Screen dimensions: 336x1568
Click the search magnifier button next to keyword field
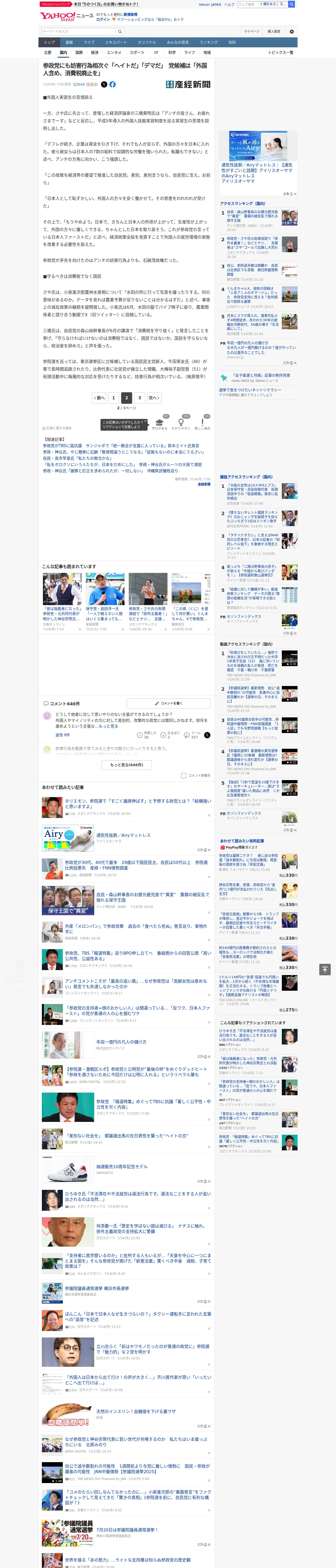pos(120,31)
